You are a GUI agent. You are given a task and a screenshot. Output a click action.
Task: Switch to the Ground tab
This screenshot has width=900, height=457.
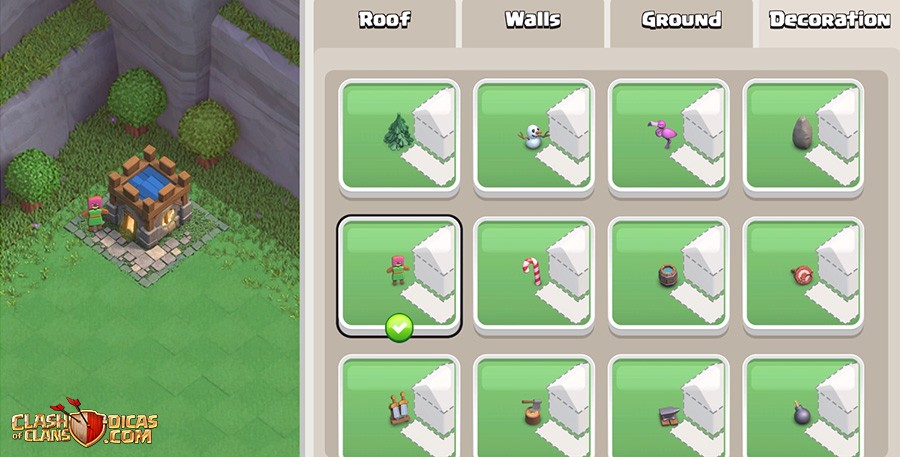click(681, 20)
